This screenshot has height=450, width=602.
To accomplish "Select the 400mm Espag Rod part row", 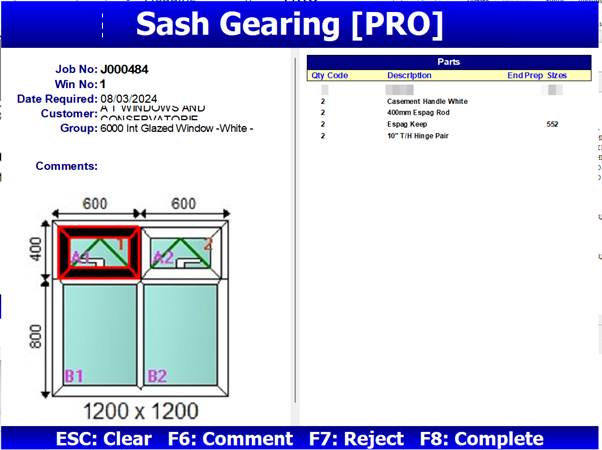I will [x=449, y=112].
